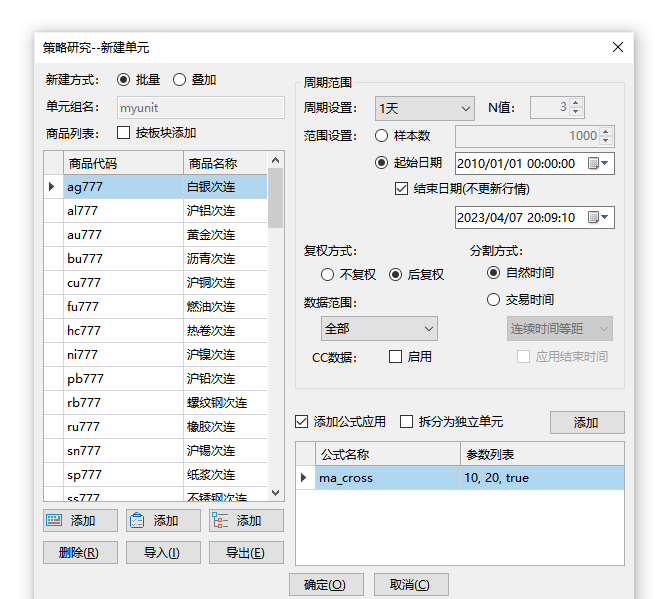Click the row indicator beside ag777

tap(52, 186)
